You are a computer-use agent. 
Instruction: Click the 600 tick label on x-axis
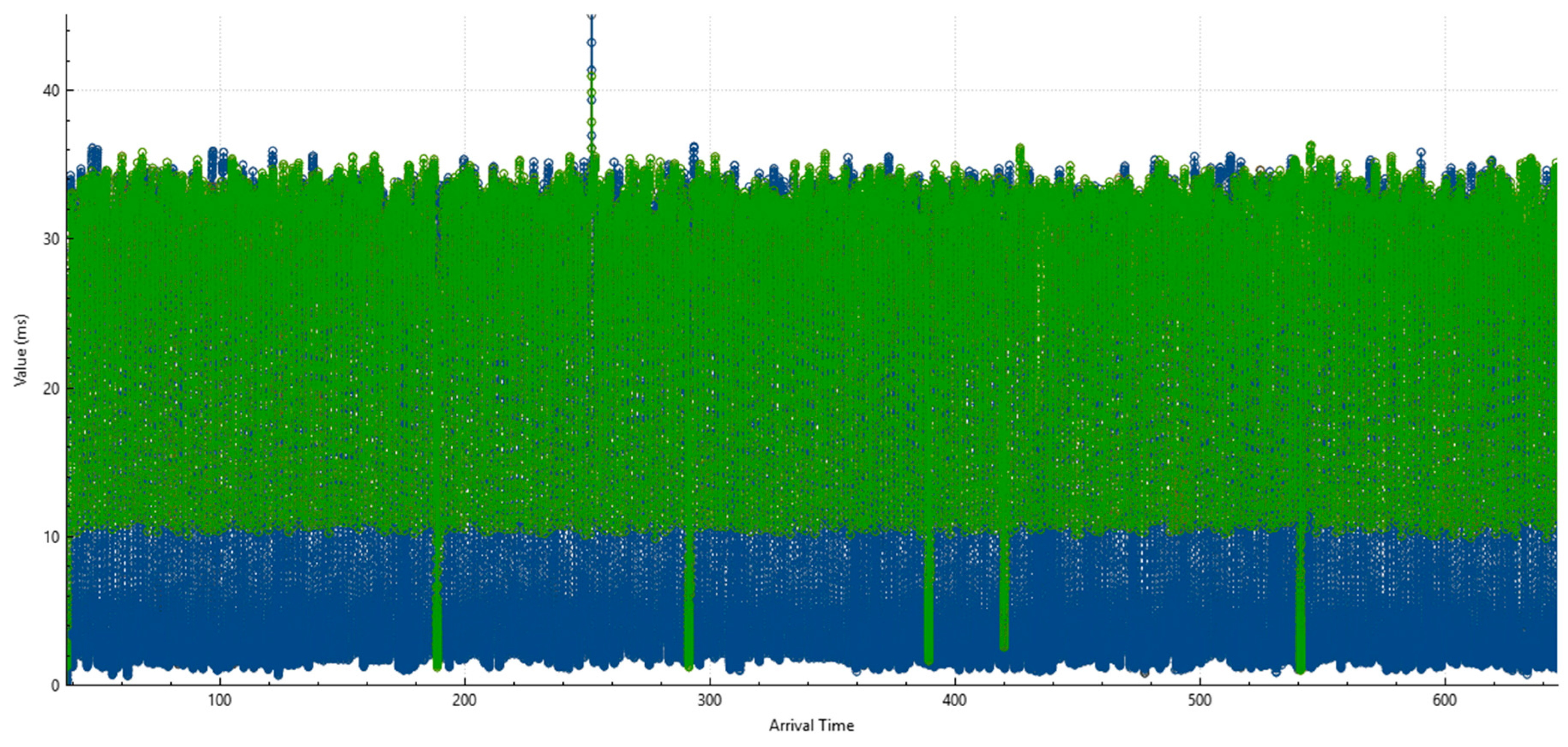(x=1445, y=701)
